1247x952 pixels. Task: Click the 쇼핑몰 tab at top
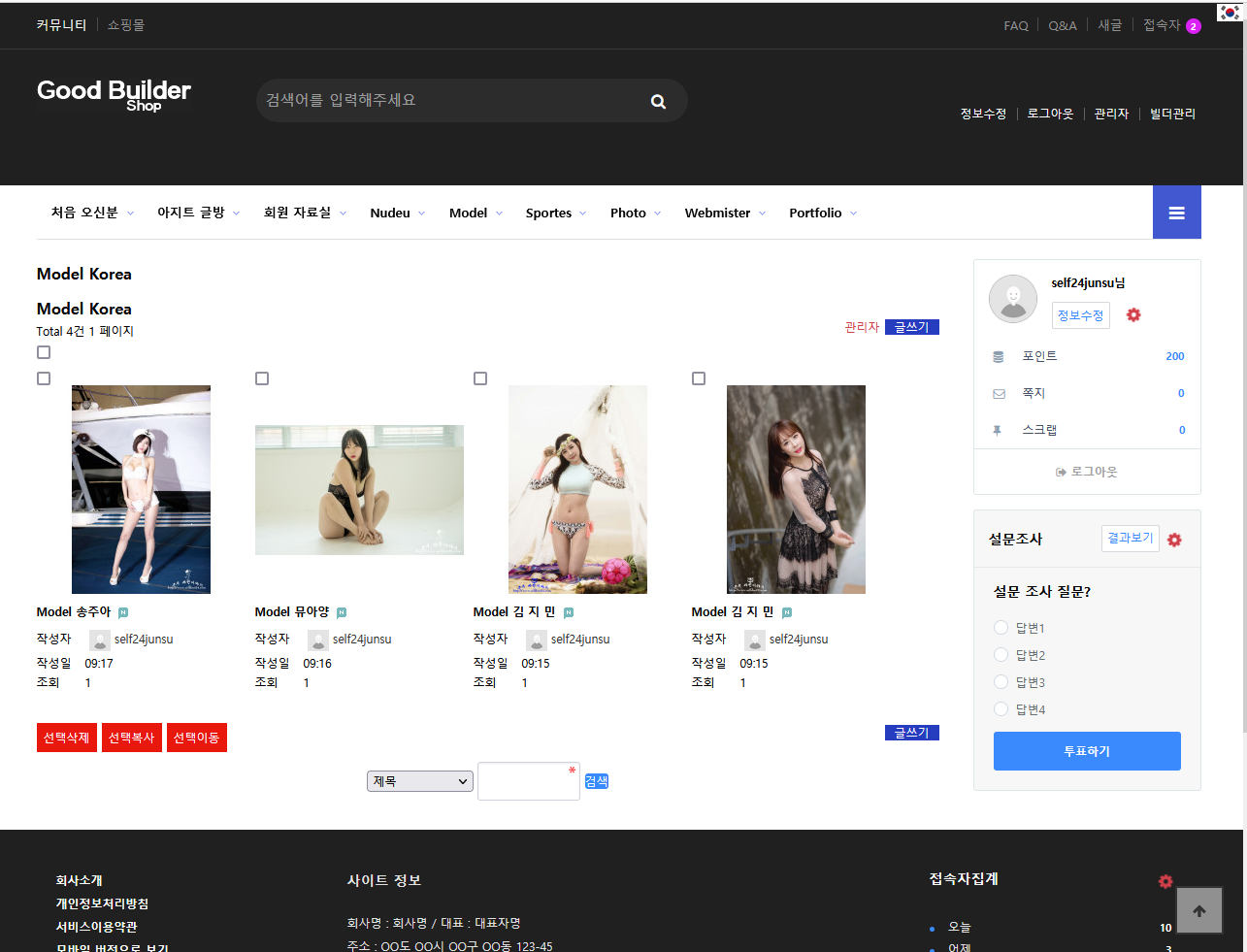[x=125, y=25]
